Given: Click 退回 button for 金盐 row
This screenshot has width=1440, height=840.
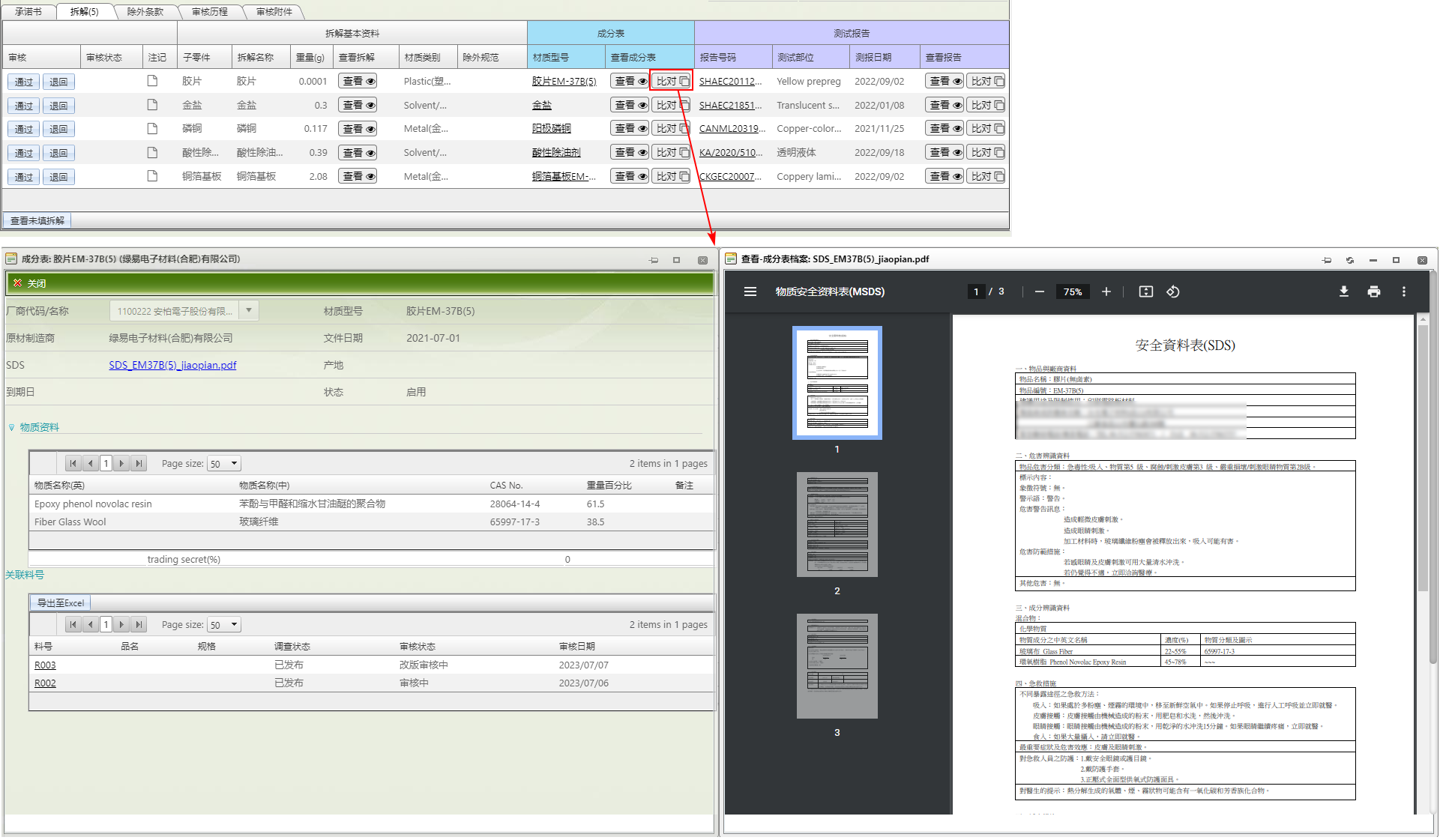Looking at the screenshot, I should (x=58, y=106).
